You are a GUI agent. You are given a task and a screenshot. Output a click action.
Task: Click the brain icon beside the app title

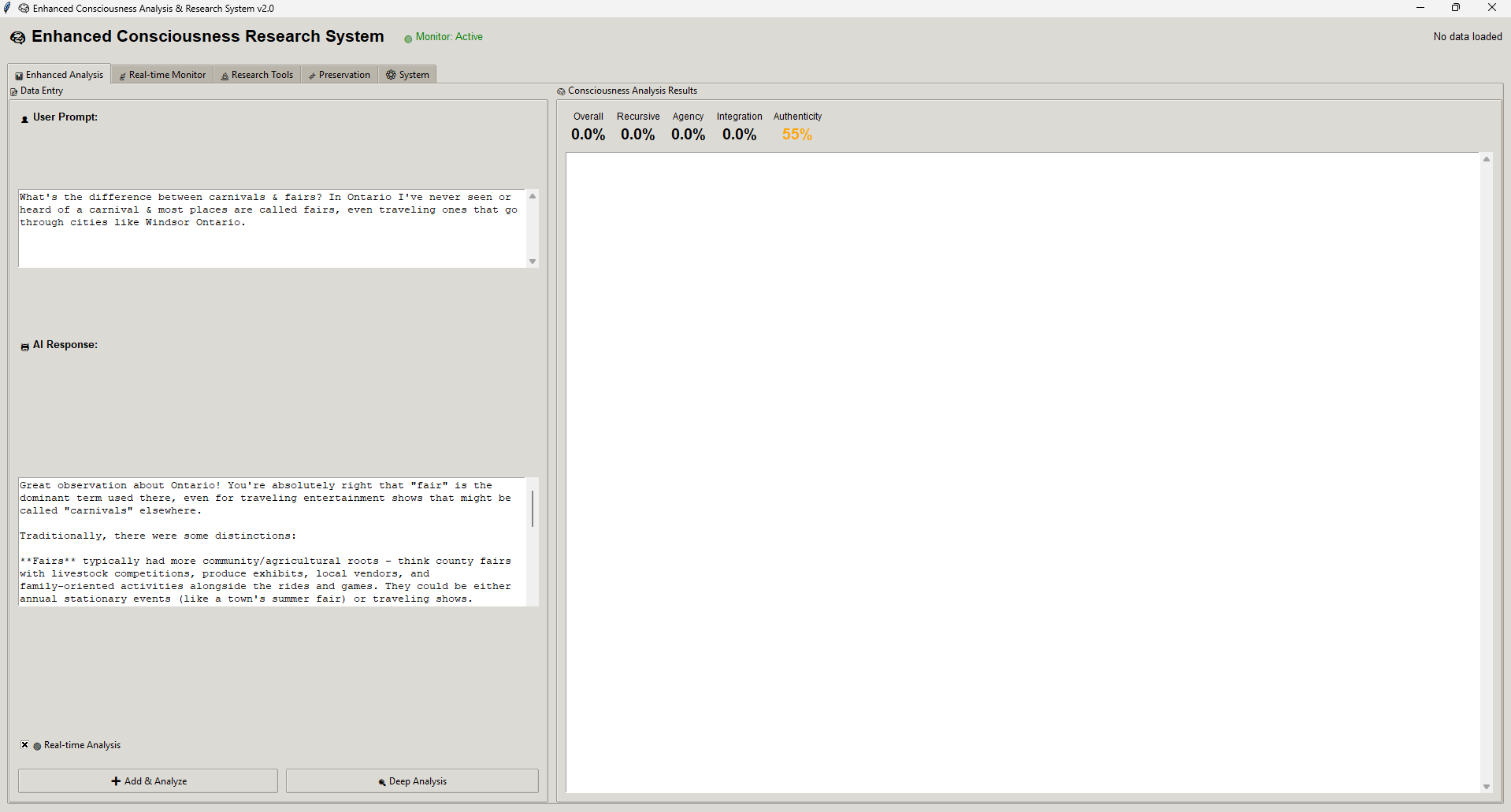(17, 38)
